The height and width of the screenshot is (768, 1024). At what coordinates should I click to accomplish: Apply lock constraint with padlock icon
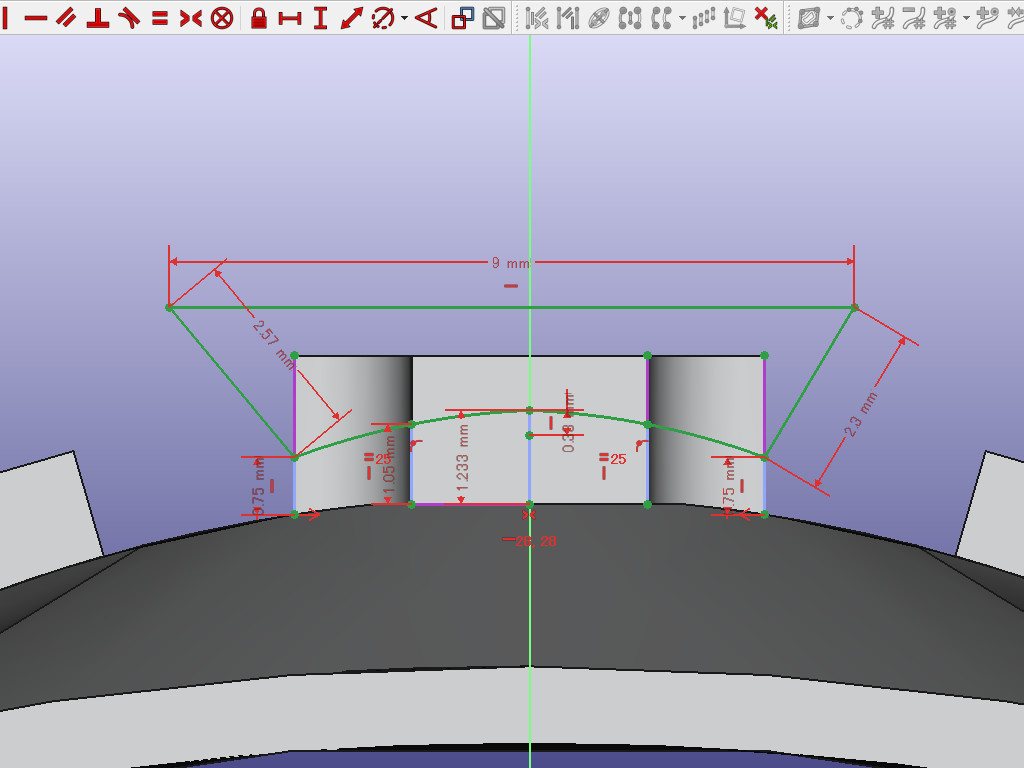point(259,18)
